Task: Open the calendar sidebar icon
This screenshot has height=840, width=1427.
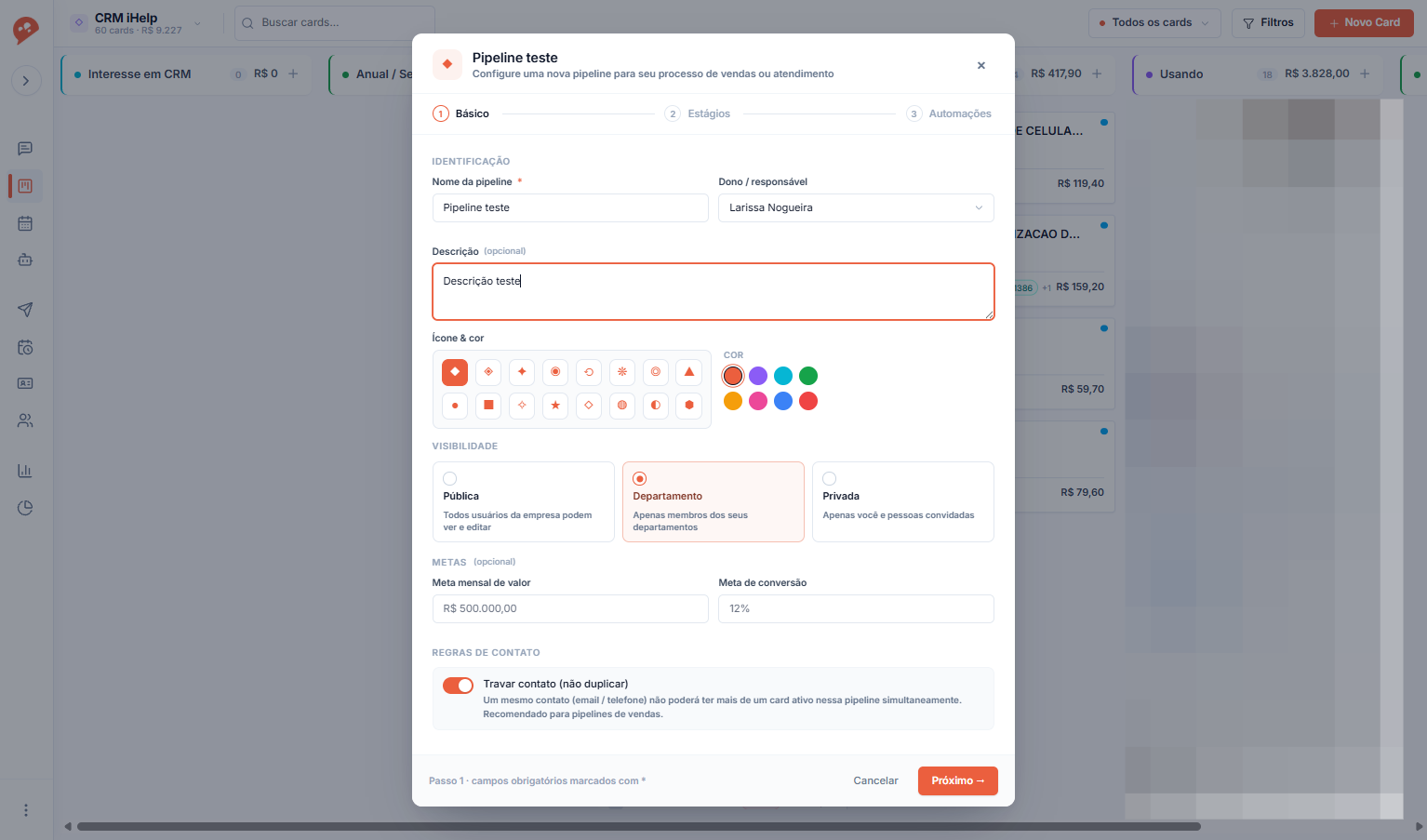Action: tap(25, 223)
